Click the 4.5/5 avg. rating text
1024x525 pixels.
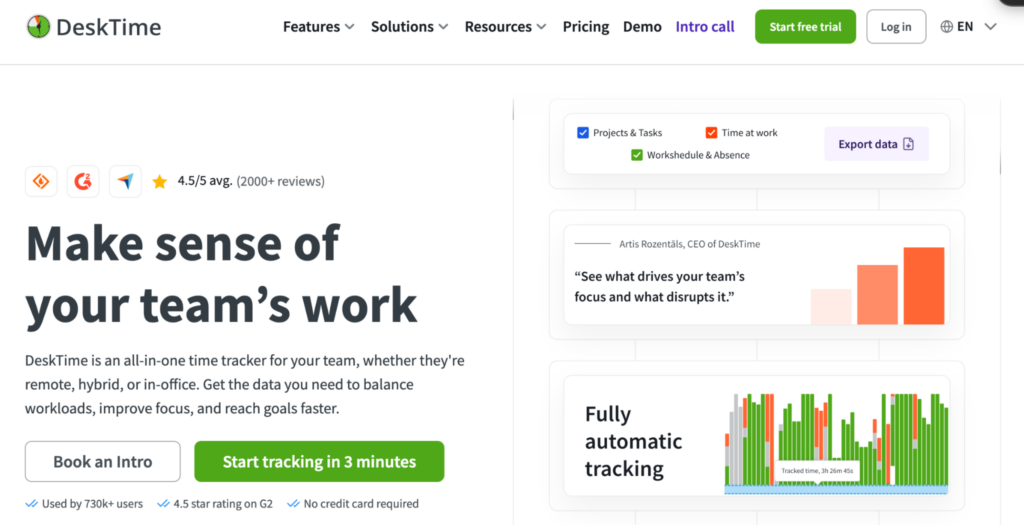point(205,182)
